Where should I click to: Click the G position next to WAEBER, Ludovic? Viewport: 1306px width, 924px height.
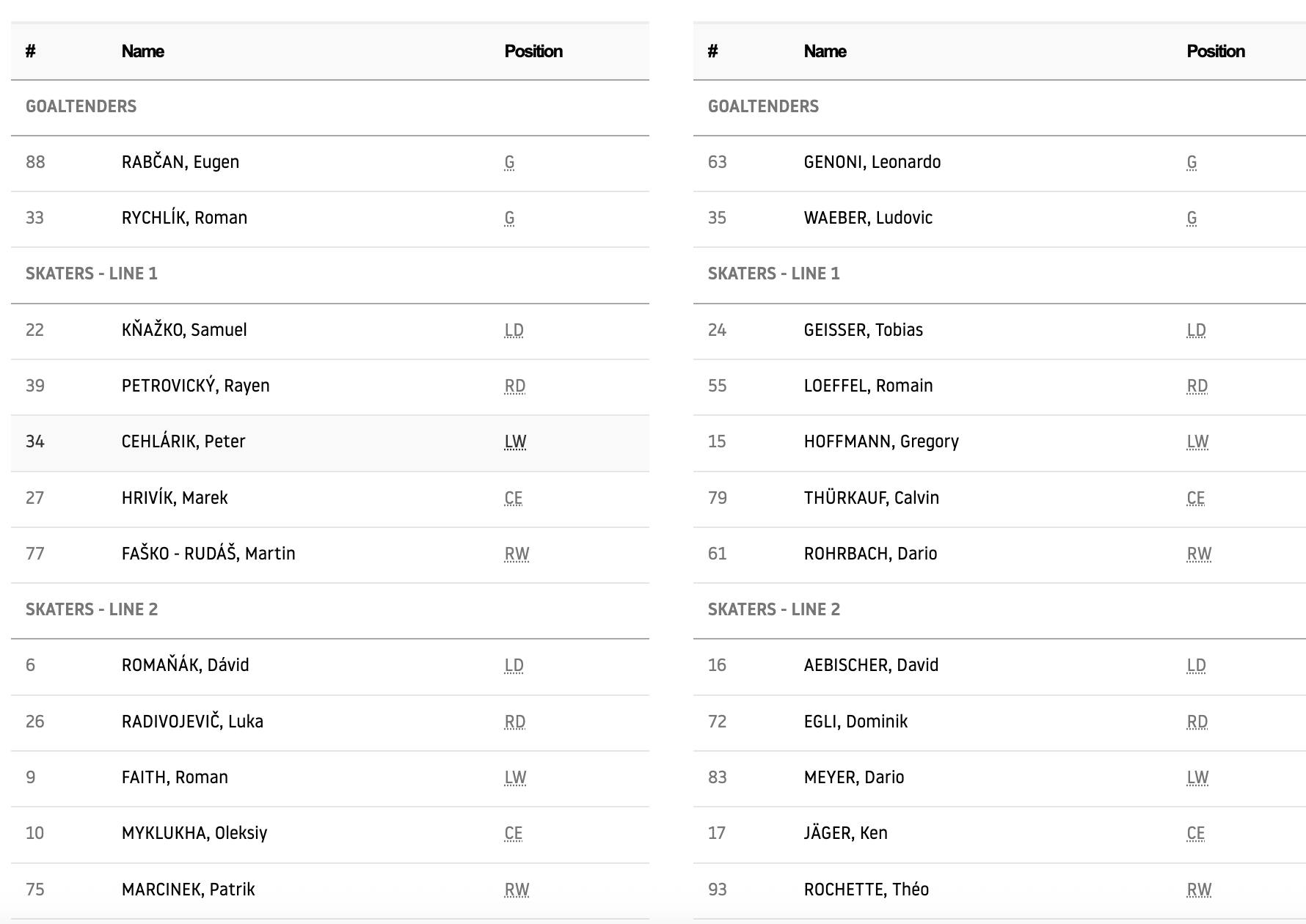1192,218
